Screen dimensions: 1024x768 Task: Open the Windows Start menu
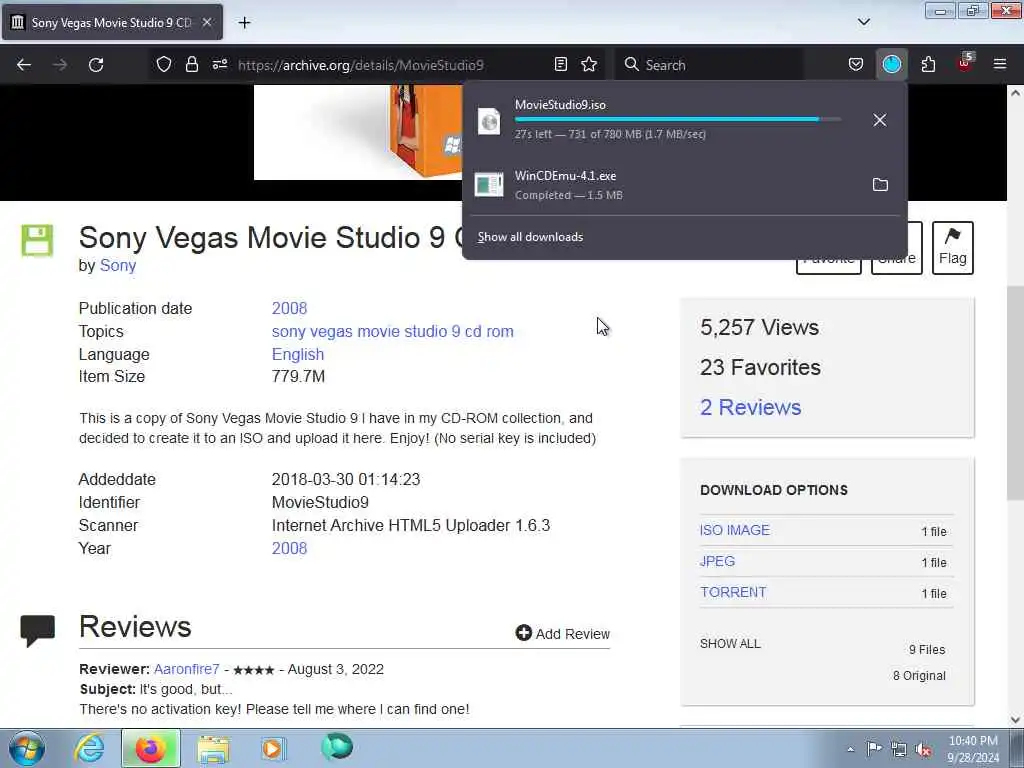point(27,748)
